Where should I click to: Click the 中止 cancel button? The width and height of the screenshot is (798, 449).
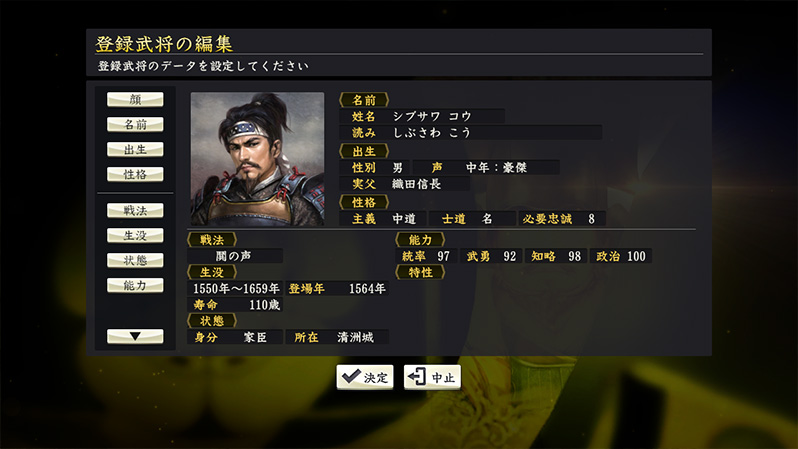coord(432,377)
